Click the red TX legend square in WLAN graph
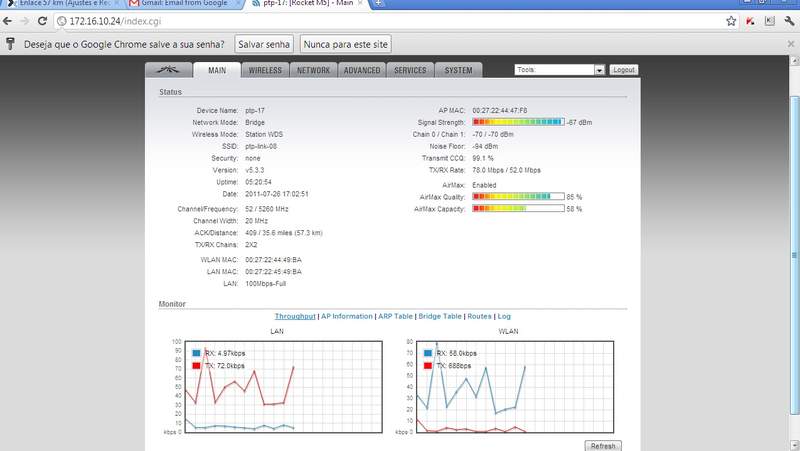This screenshot has height=451, width=800. 428,366
